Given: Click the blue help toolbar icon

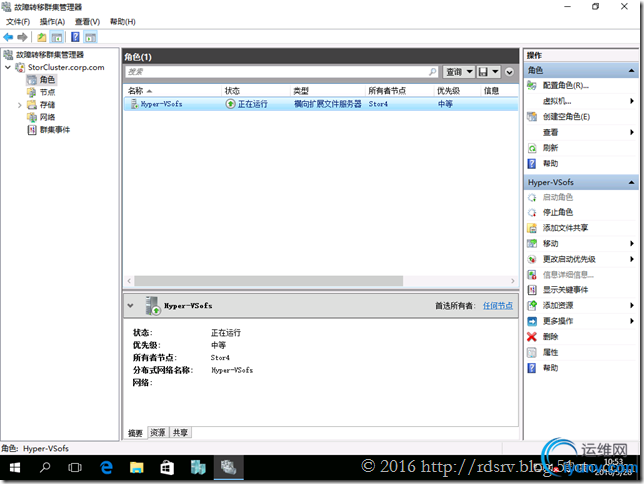Looking at the screenshot, I should [x=75, y=37].
